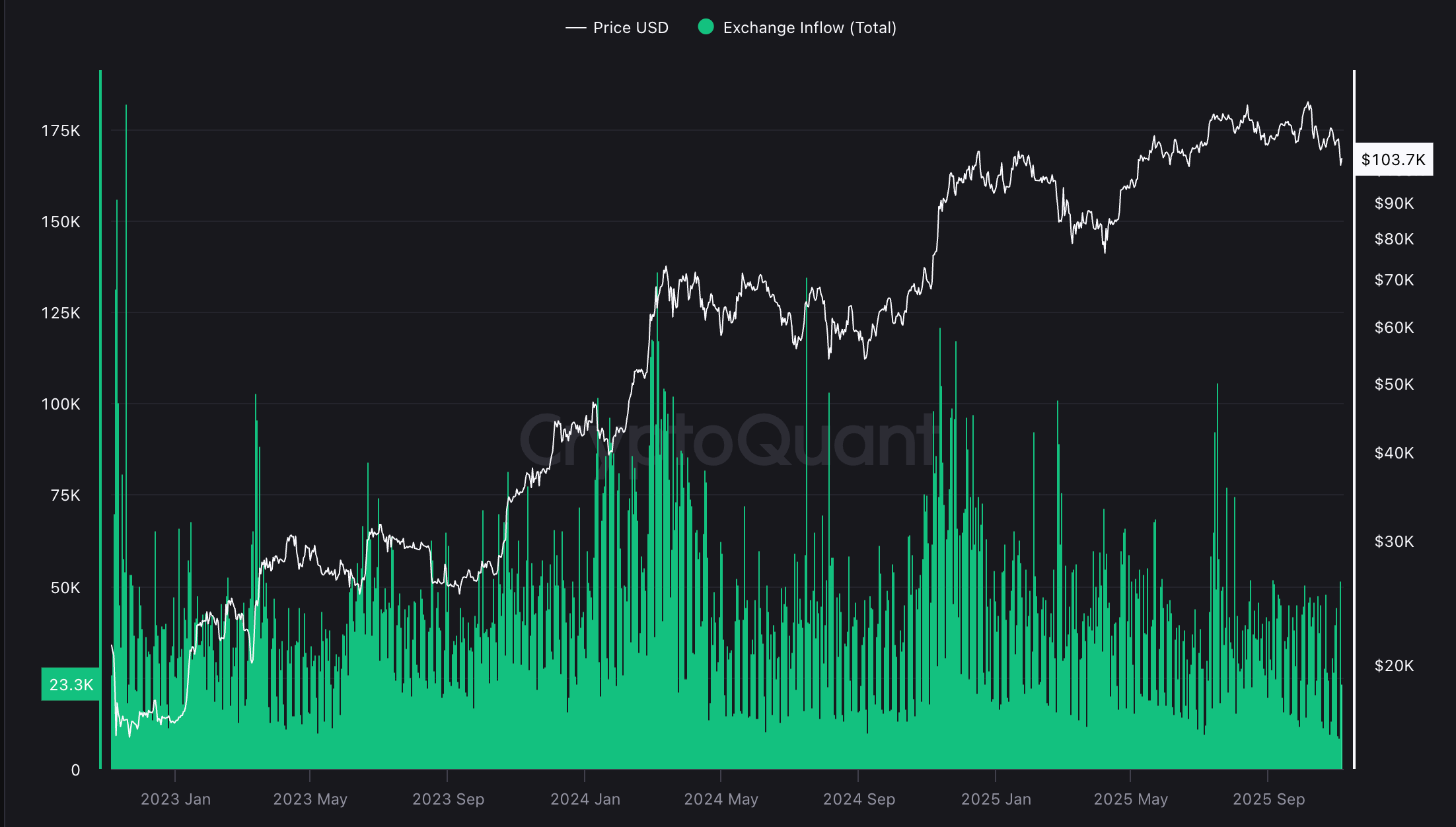The width and height of the screenshot is (1456, 827).
Task: Select the 2025 Jan date tick
Action: tap(996, 799)
